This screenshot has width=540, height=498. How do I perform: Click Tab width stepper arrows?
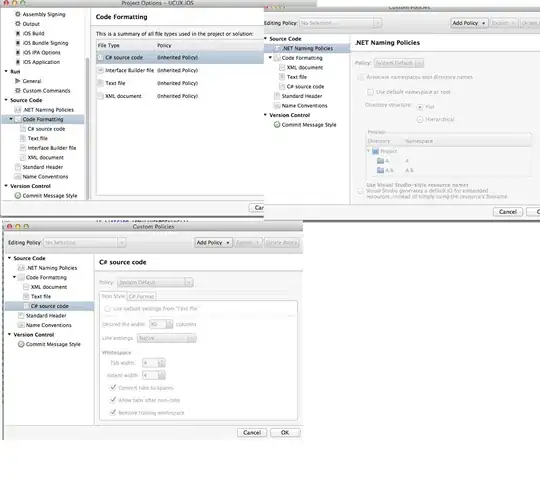pyautogui.click(x=161, y=363)
